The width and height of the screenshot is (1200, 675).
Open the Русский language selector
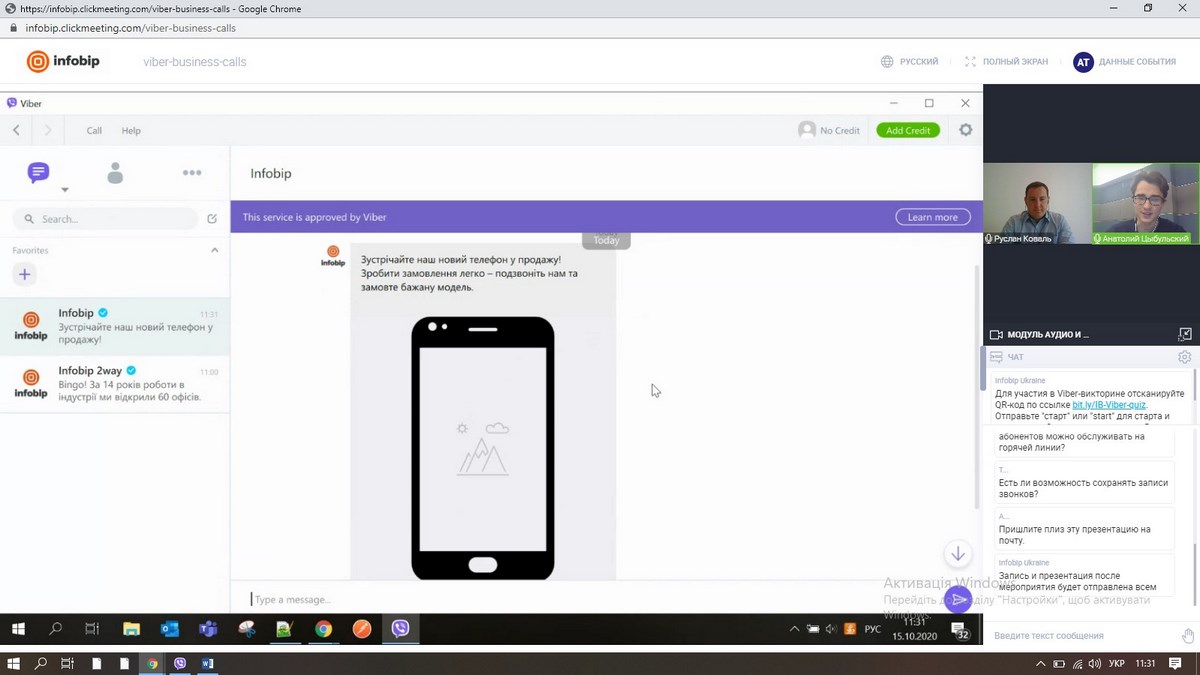[x=909, y=62]
